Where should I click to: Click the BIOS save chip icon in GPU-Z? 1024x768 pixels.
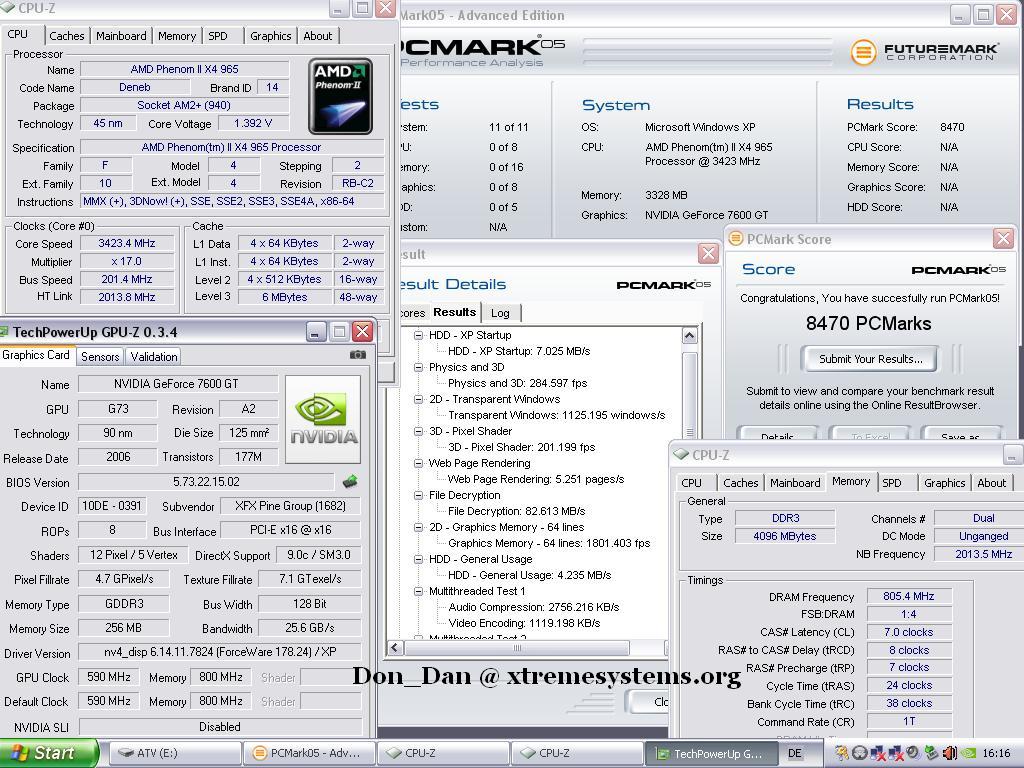[x=350, y=482]
